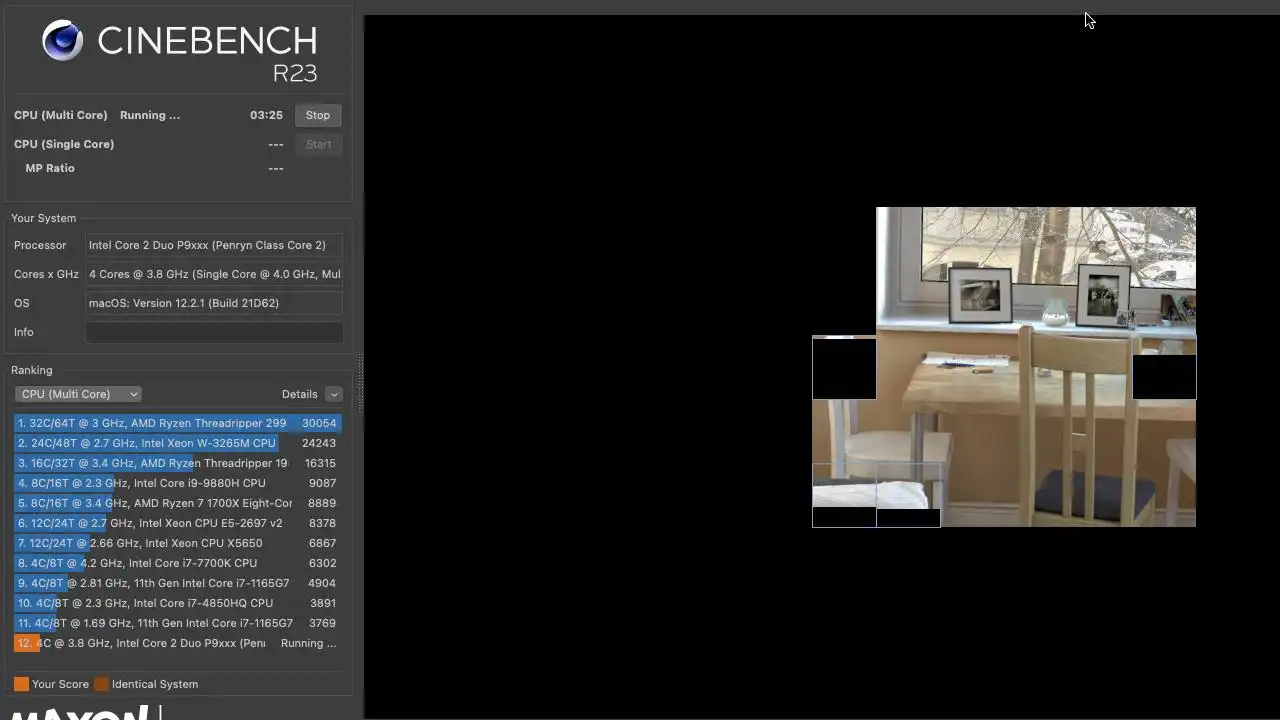Click the greyed-out Single Core Start button
1280x720 pixels.
pos(318,144)
